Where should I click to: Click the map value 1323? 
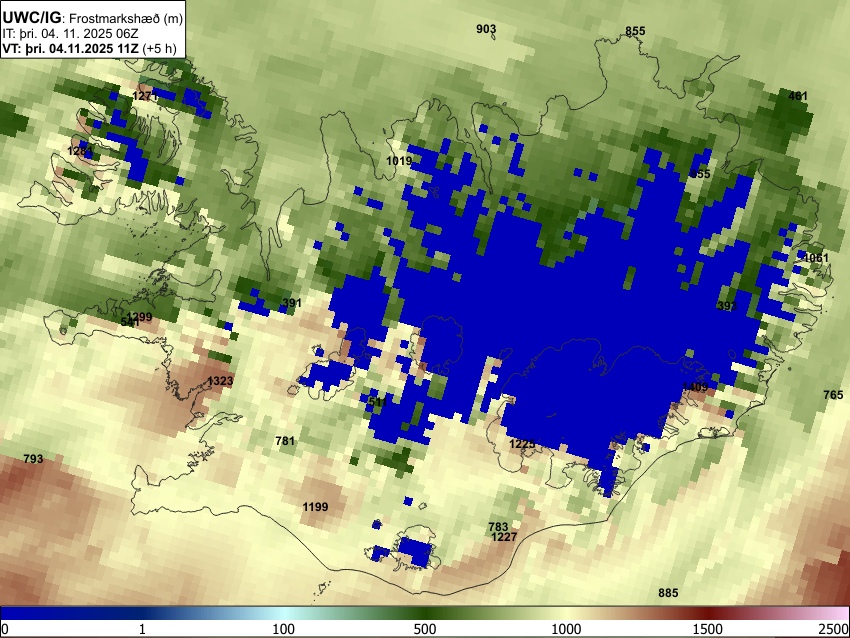click(x=220, y=381)
